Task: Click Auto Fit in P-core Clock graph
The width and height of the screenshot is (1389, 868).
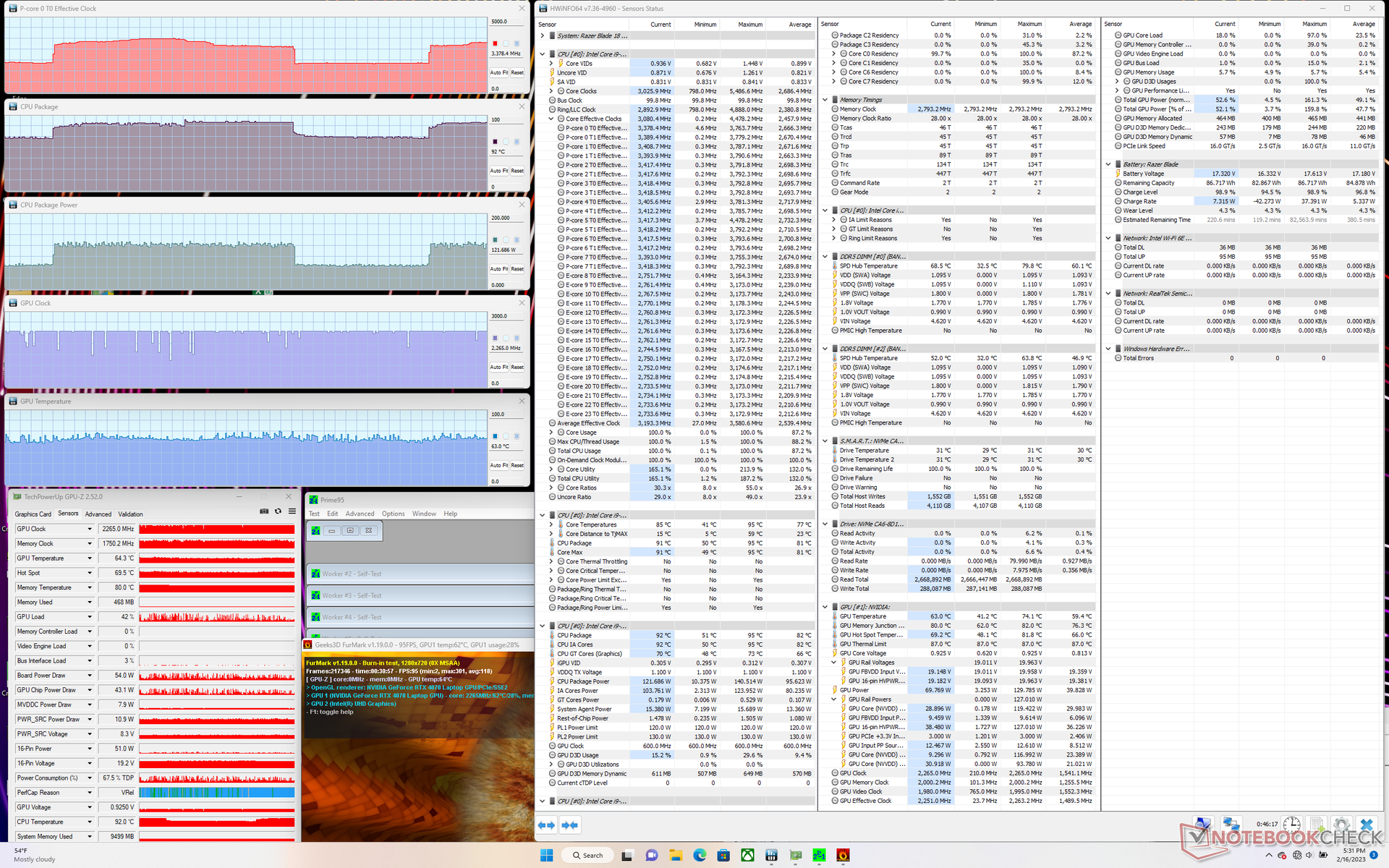Action: pyautogui.click(x=499, y=72)
